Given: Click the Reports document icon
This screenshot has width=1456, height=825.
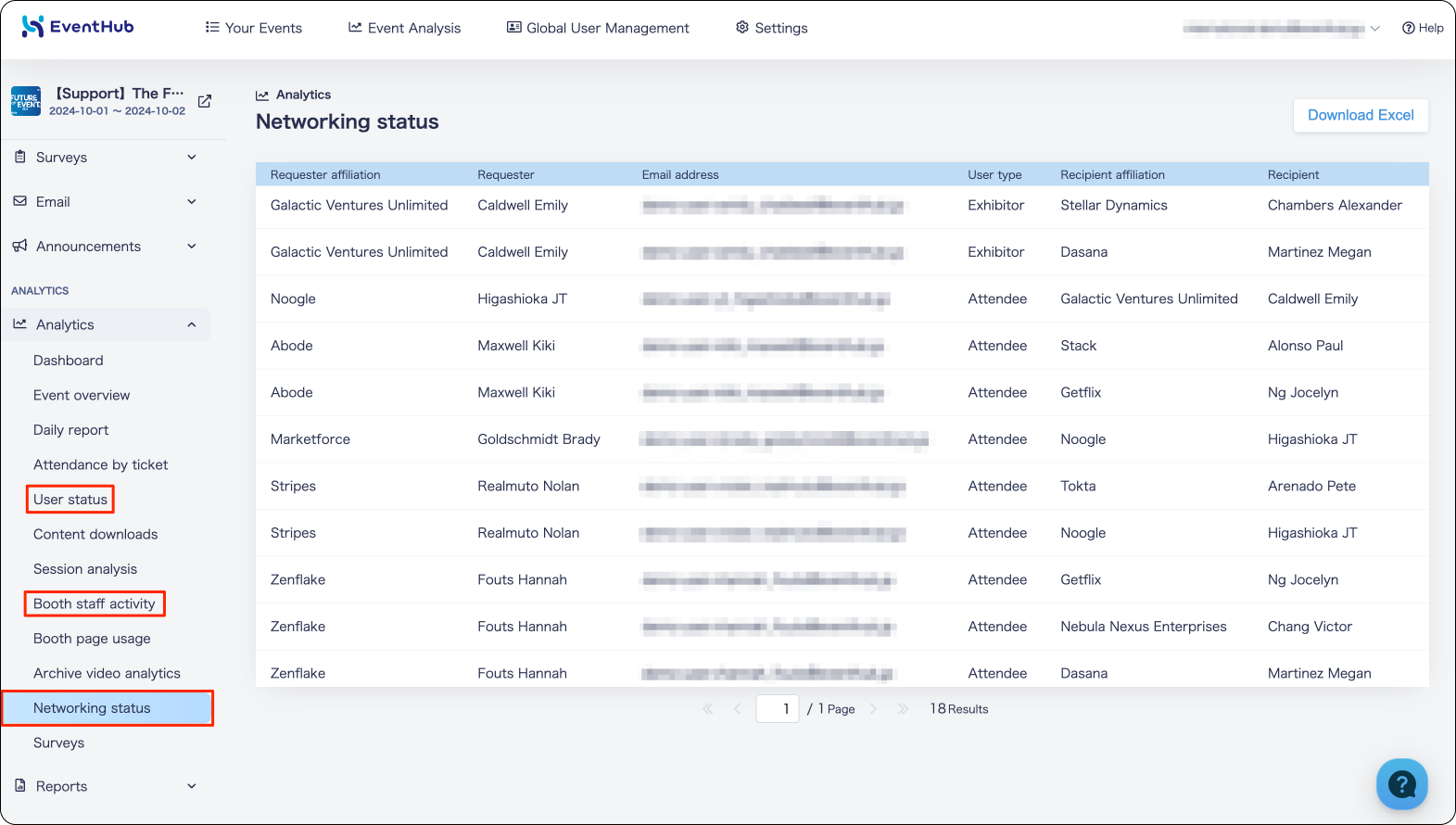Looking at the screenshot, I should [20, 785].
